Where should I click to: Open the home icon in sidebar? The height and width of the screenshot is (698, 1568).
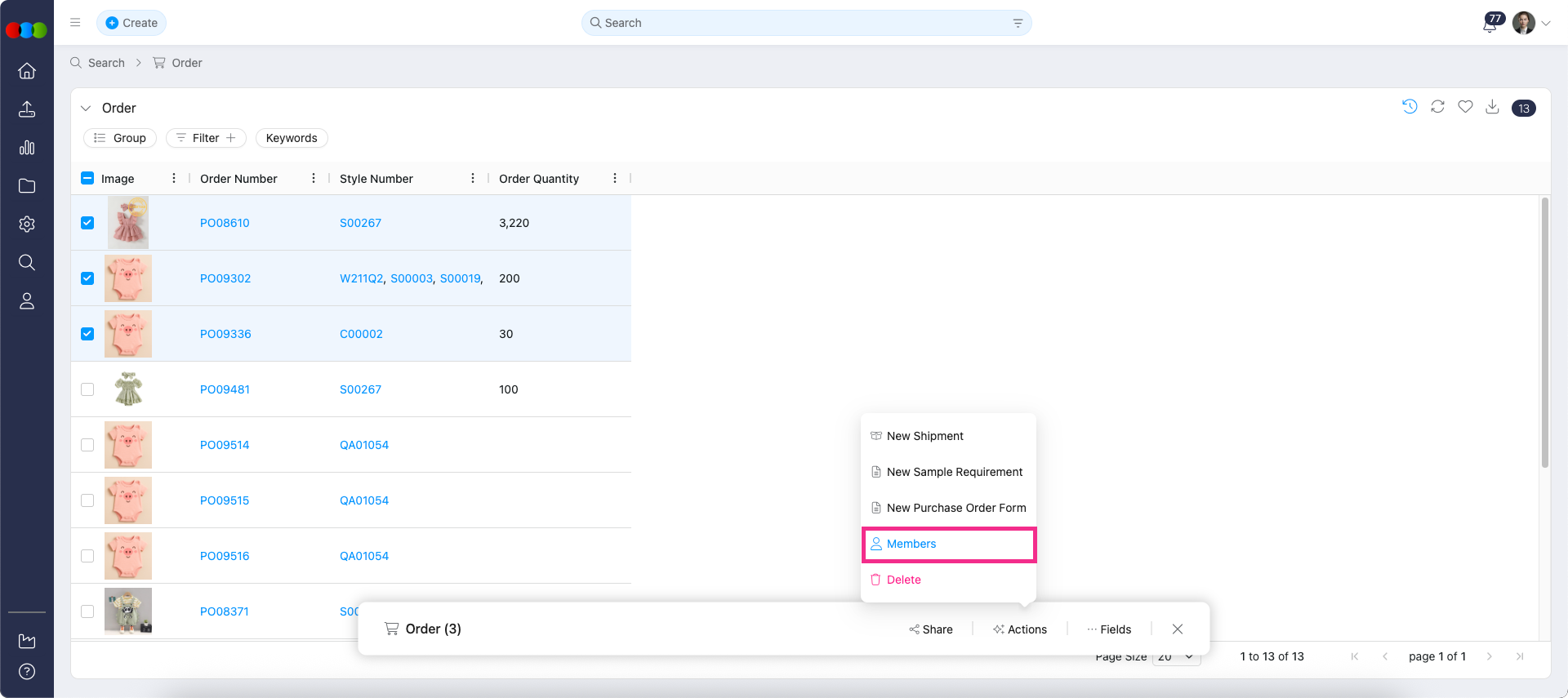(27, 71)
